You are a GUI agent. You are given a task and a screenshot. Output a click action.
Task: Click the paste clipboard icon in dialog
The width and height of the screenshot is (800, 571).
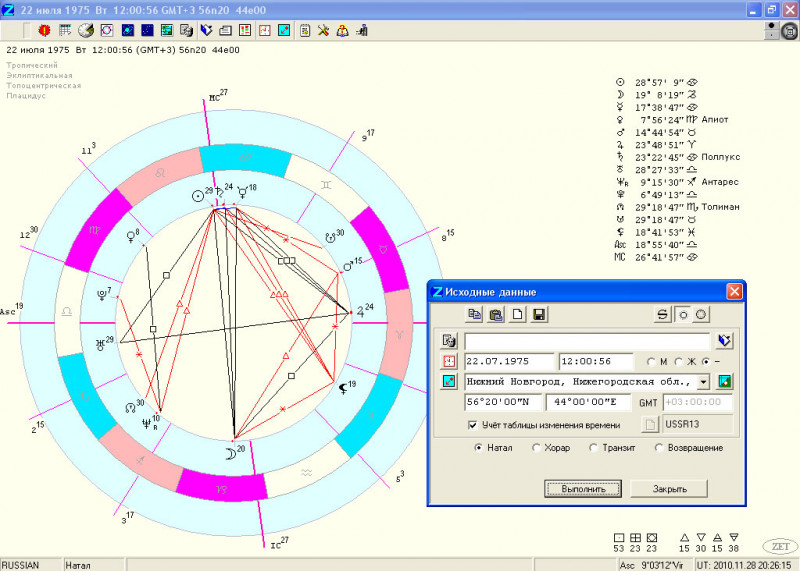coord(496,314)
